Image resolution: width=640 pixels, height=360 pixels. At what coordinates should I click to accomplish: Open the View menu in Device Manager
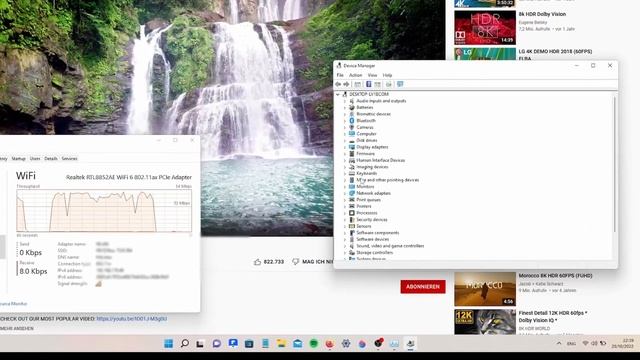click(372, 75)
